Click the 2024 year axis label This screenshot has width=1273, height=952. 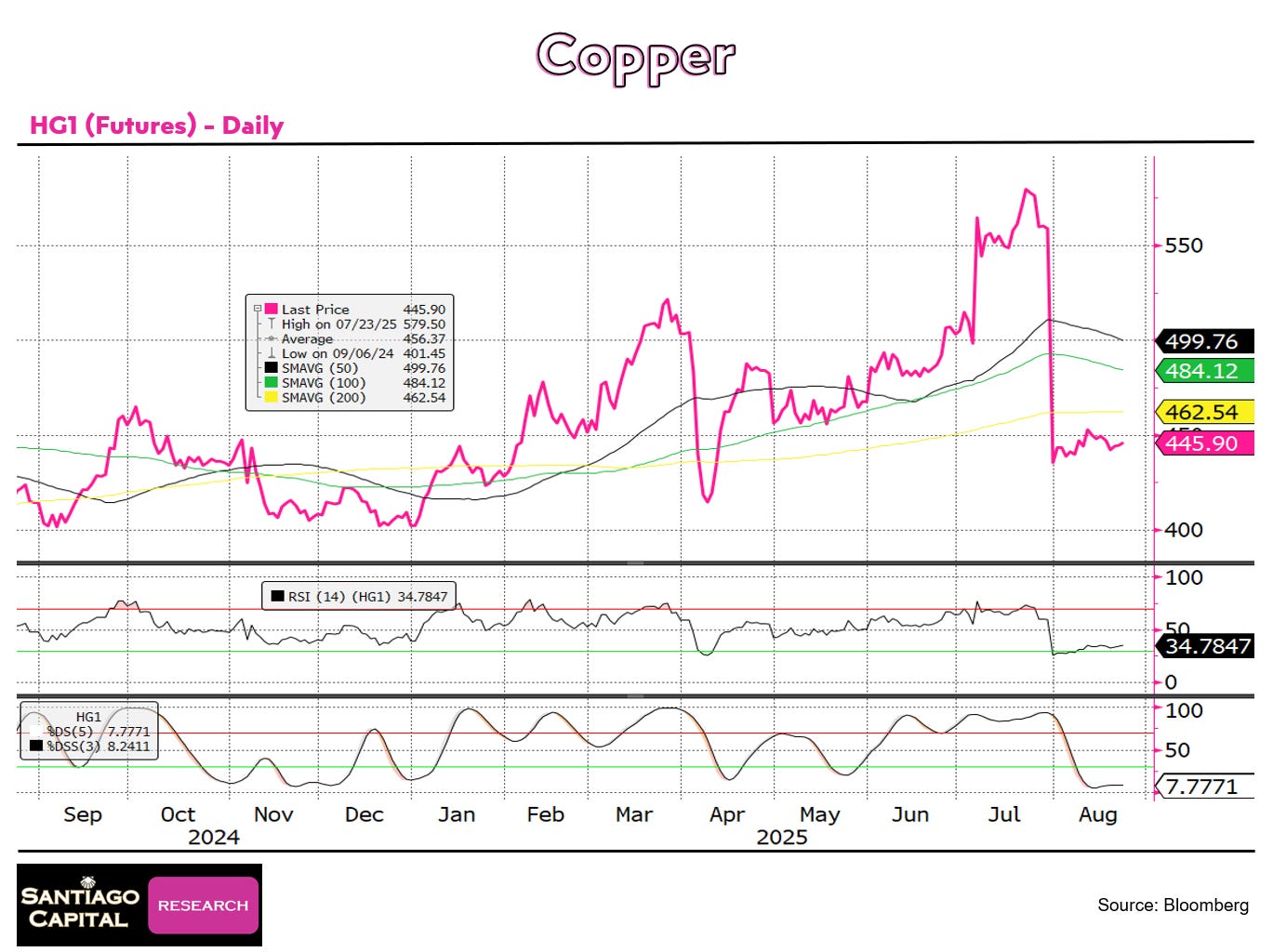(x=214, y=838)
